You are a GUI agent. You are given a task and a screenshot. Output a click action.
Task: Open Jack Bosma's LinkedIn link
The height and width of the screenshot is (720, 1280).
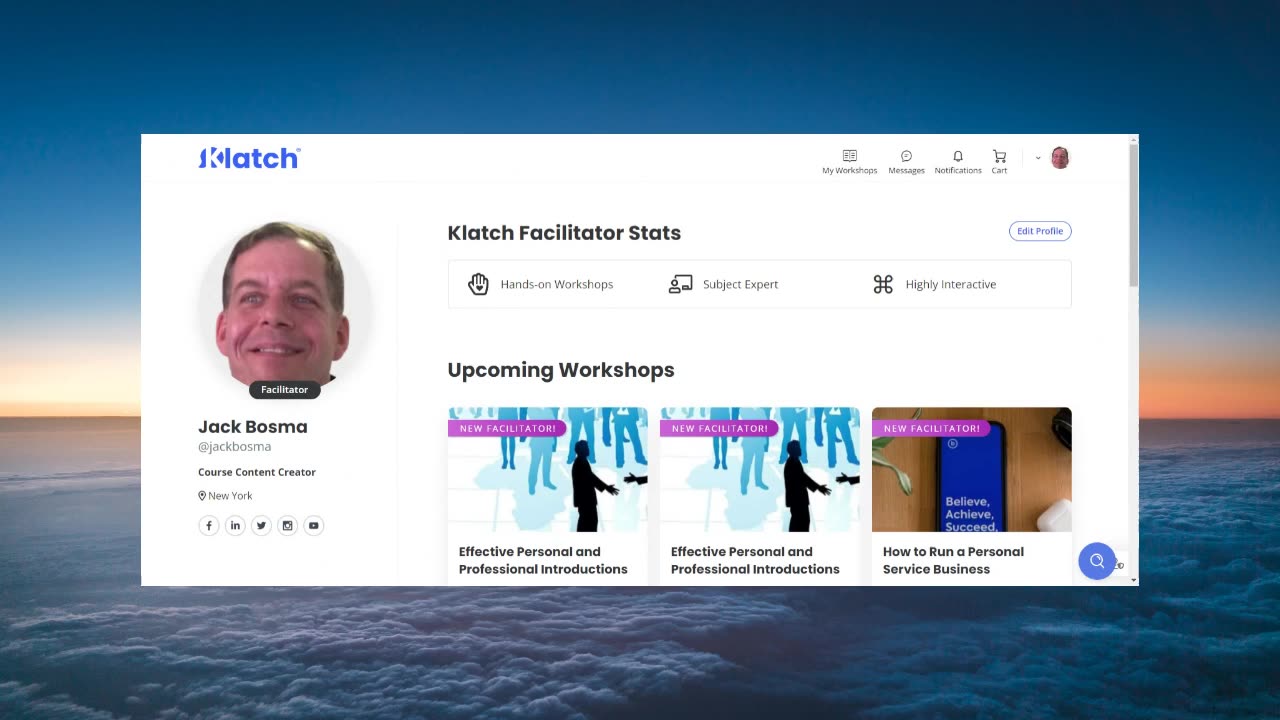pyautogui.click(x=235, y=525)
